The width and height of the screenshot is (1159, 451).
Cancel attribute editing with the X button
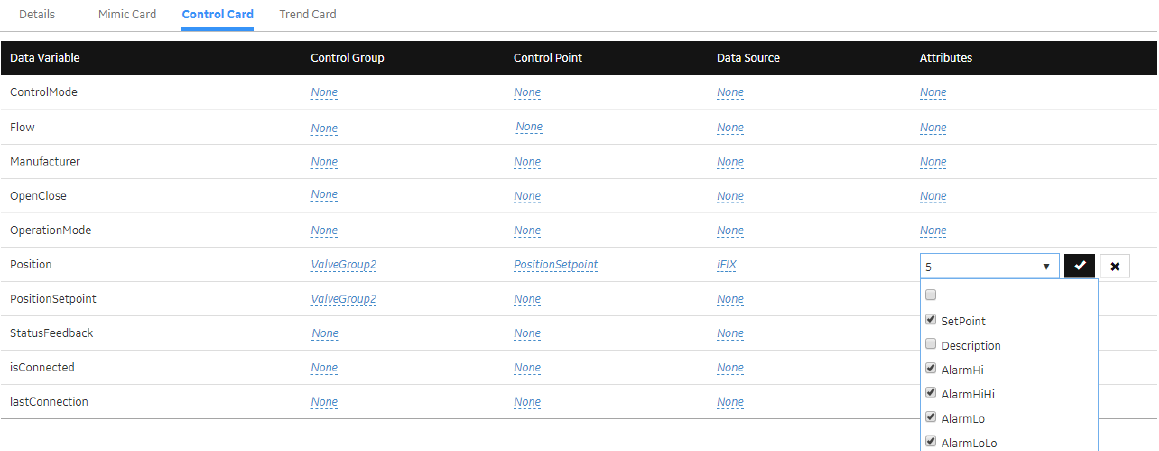pos(1115,266)
